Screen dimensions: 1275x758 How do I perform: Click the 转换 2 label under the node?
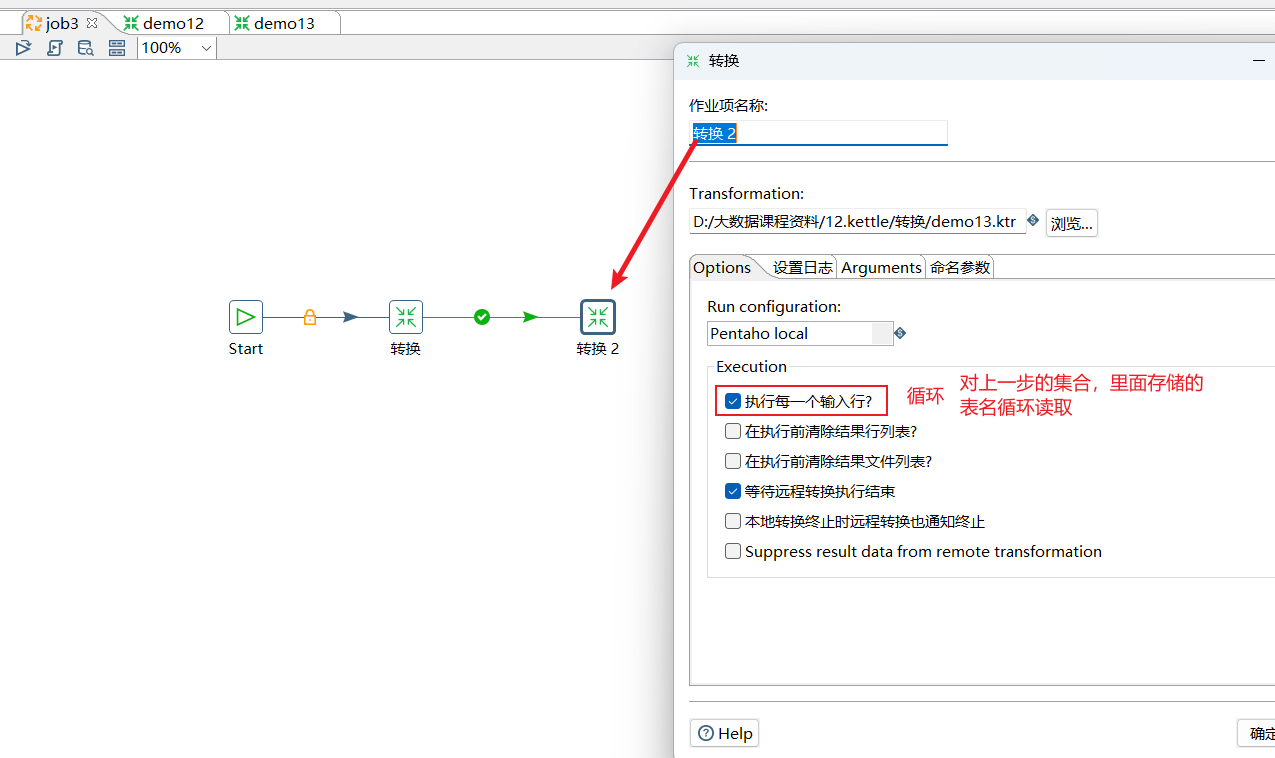coord(598,349)
